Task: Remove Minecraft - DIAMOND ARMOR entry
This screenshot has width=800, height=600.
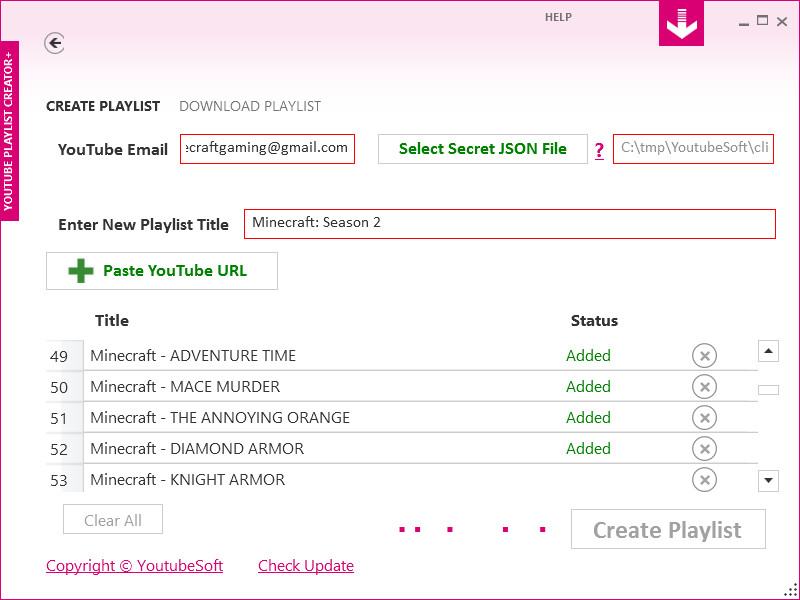Action: pyautogui.click(x=704, y=449)
